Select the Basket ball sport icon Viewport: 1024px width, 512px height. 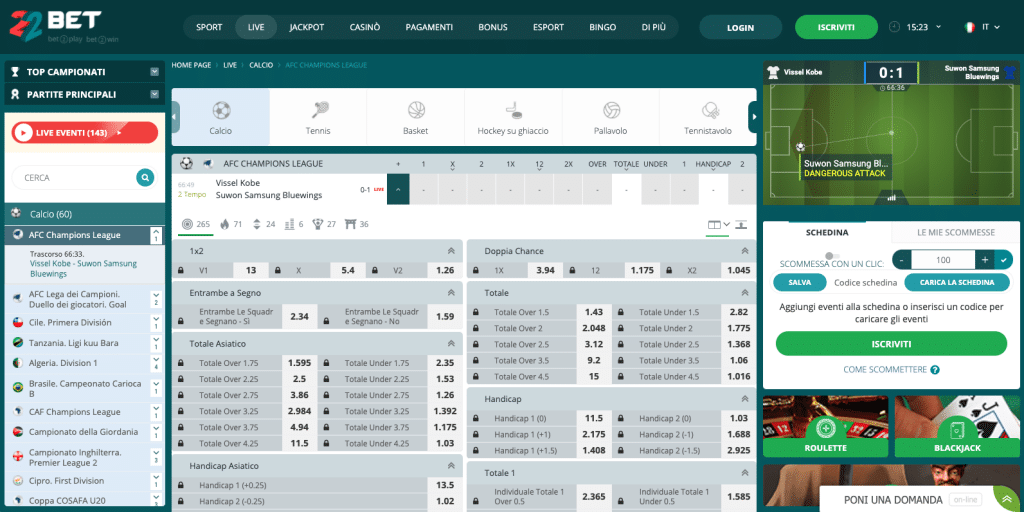416,110
